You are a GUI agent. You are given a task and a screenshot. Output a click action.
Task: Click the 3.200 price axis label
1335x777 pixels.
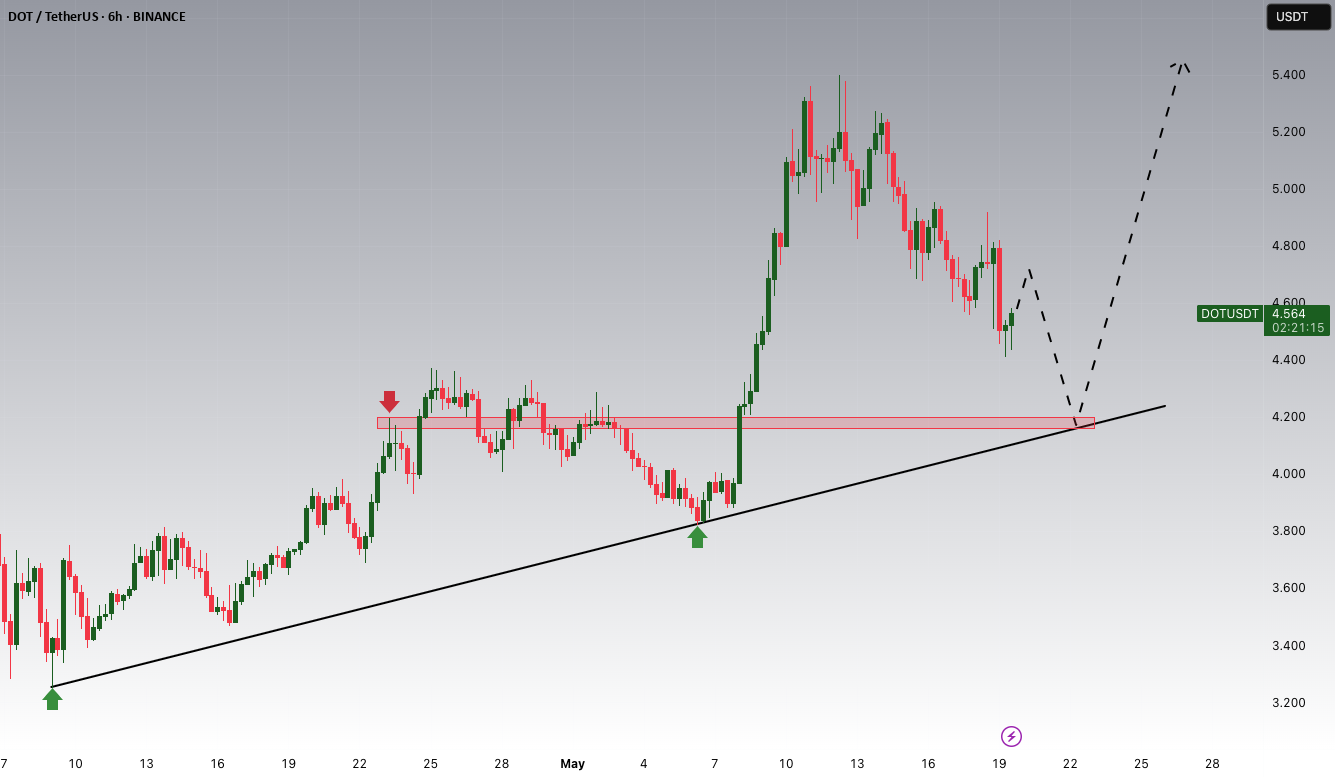(x=1290, y=702)
